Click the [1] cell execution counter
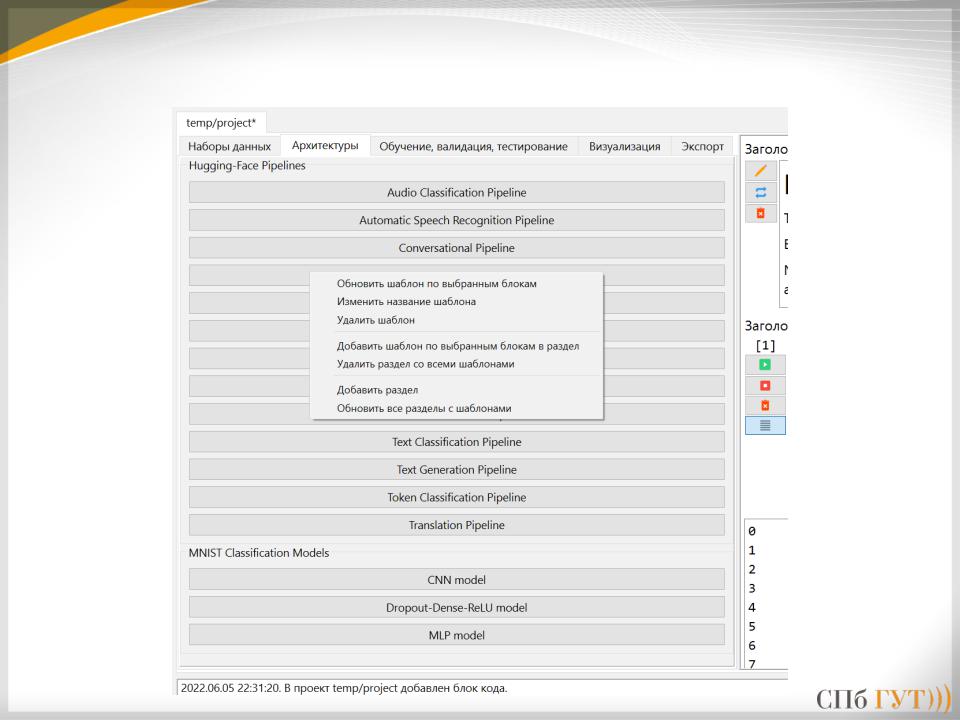The height and width of the screenshot is (720, 960). pyautogui.click(x=765, y=345)
